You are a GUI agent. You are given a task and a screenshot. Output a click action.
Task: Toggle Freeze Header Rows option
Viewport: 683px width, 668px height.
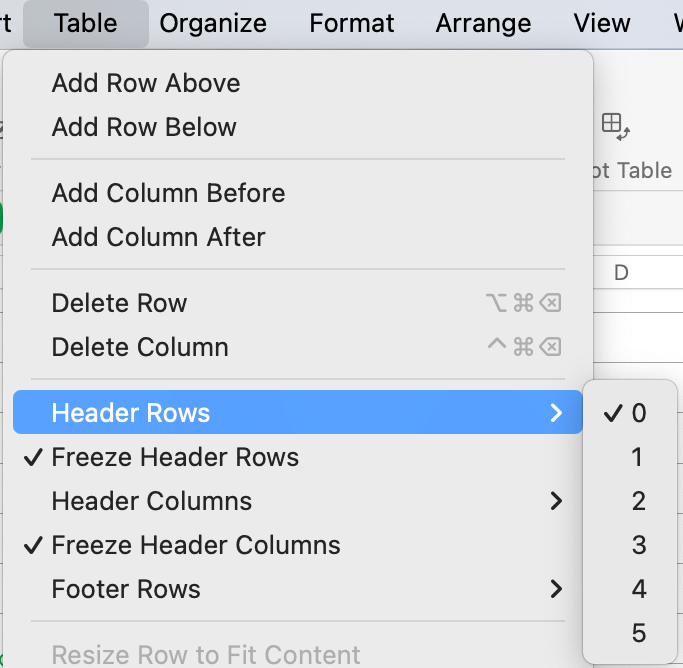click(x=175, y=457)
